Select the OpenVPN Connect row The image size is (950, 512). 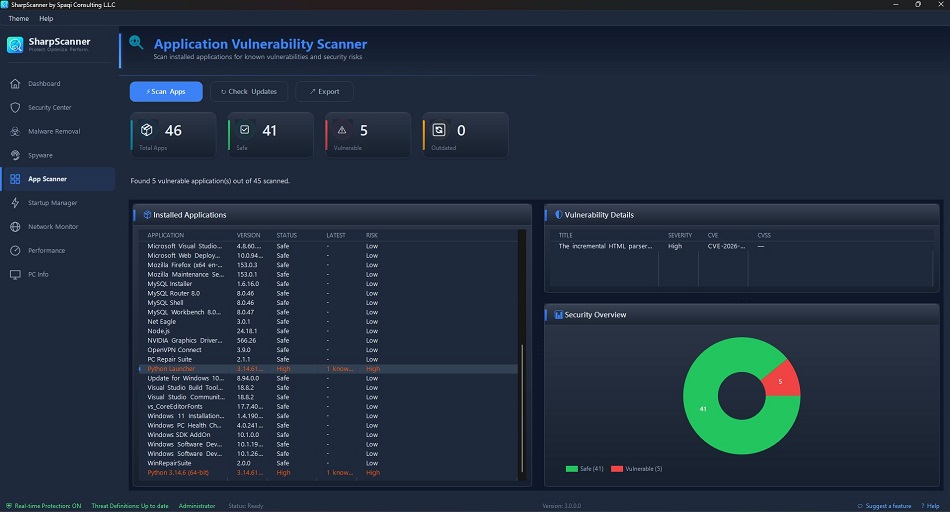328,350
